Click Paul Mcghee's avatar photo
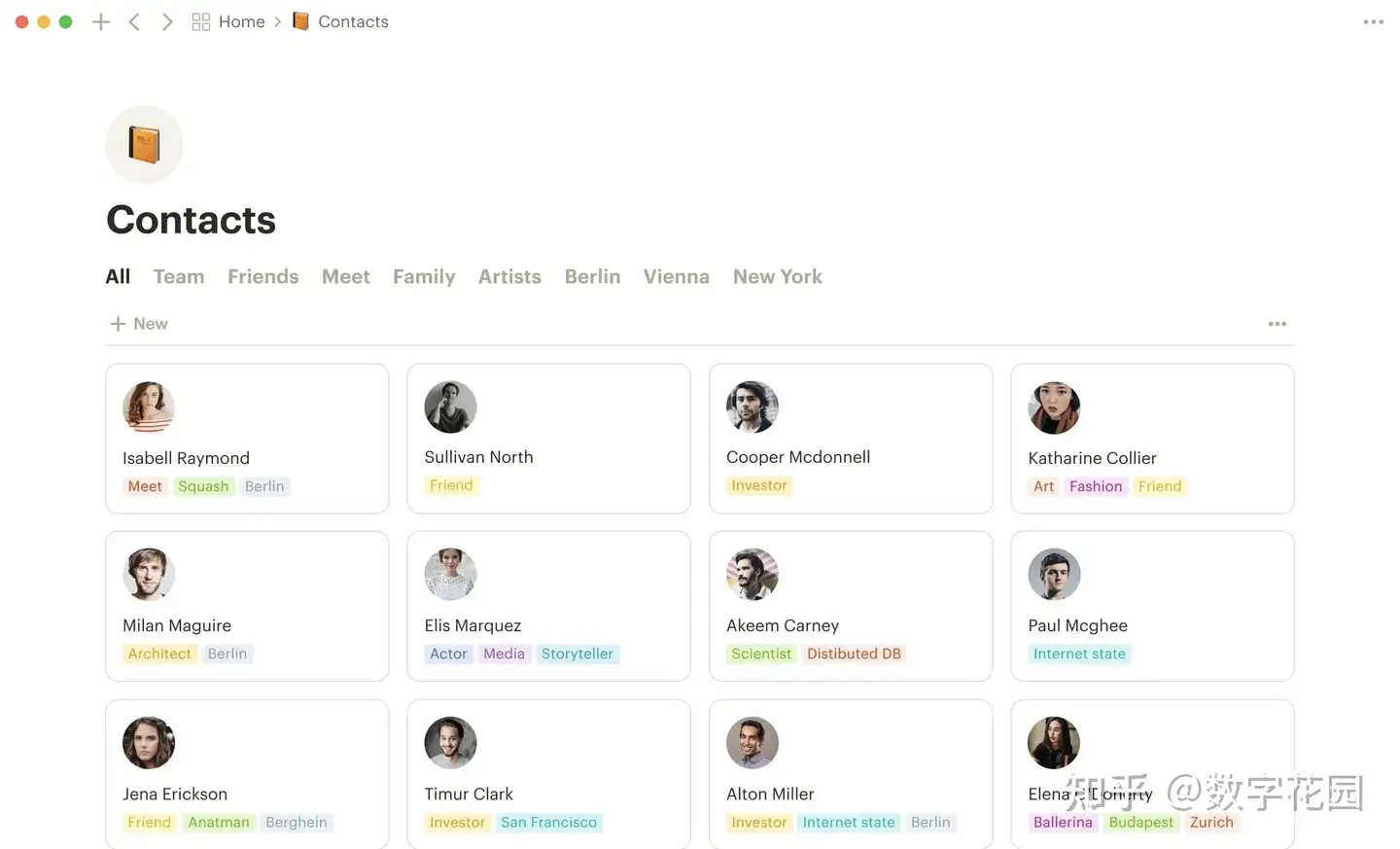 tap(1054, 574)
